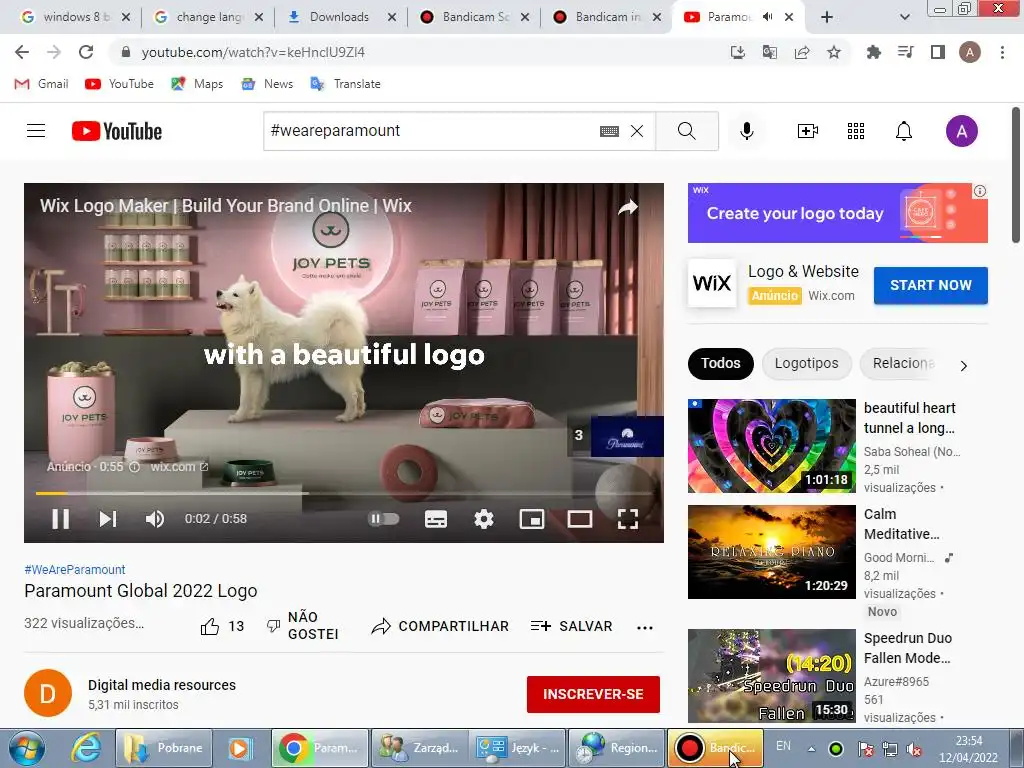1024x768 pixels.
Task: Open Calm Meditative video thumbnail
Action: [x=771, y=552]
